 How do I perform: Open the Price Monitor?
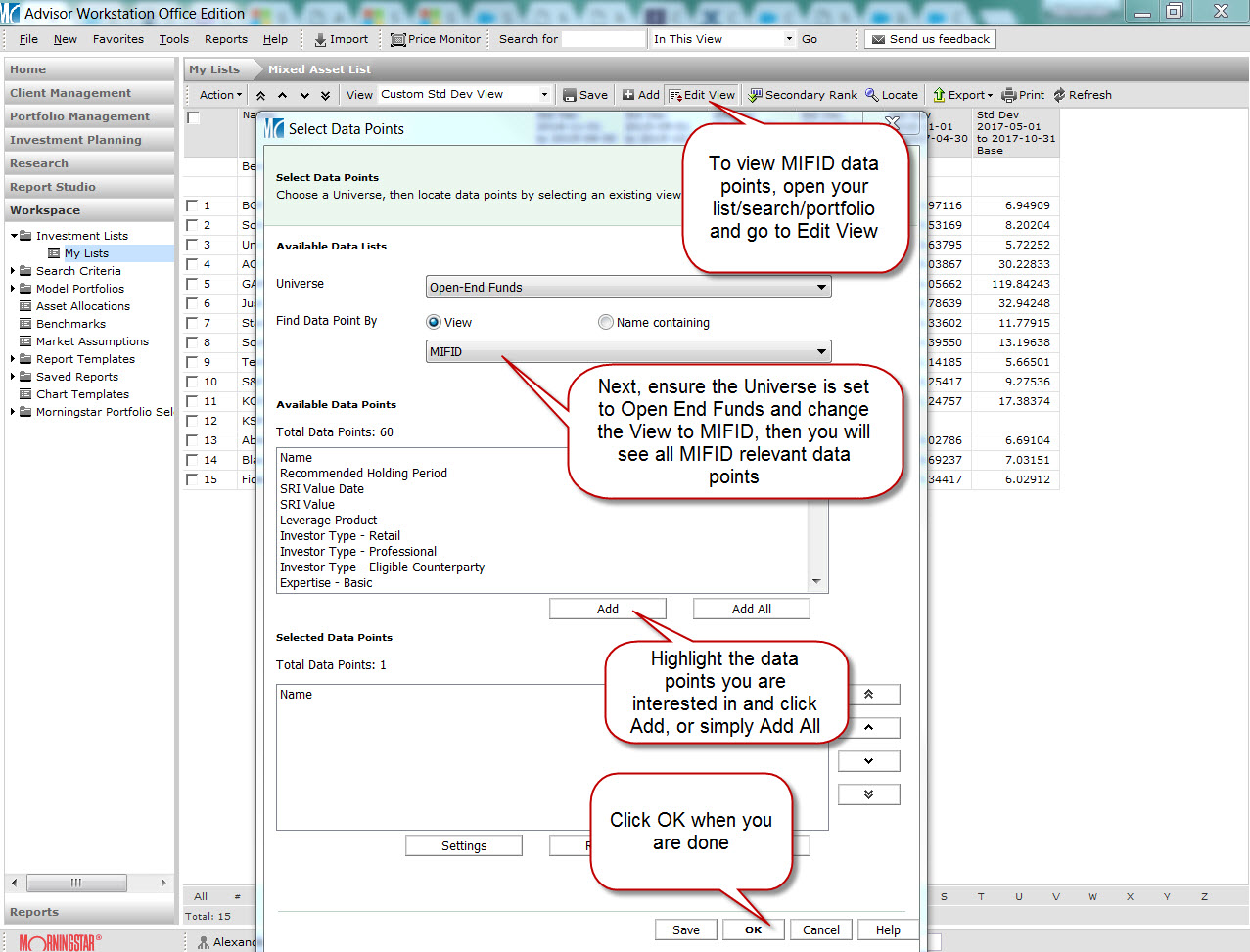pyautogui.click(x=436, y=39)
